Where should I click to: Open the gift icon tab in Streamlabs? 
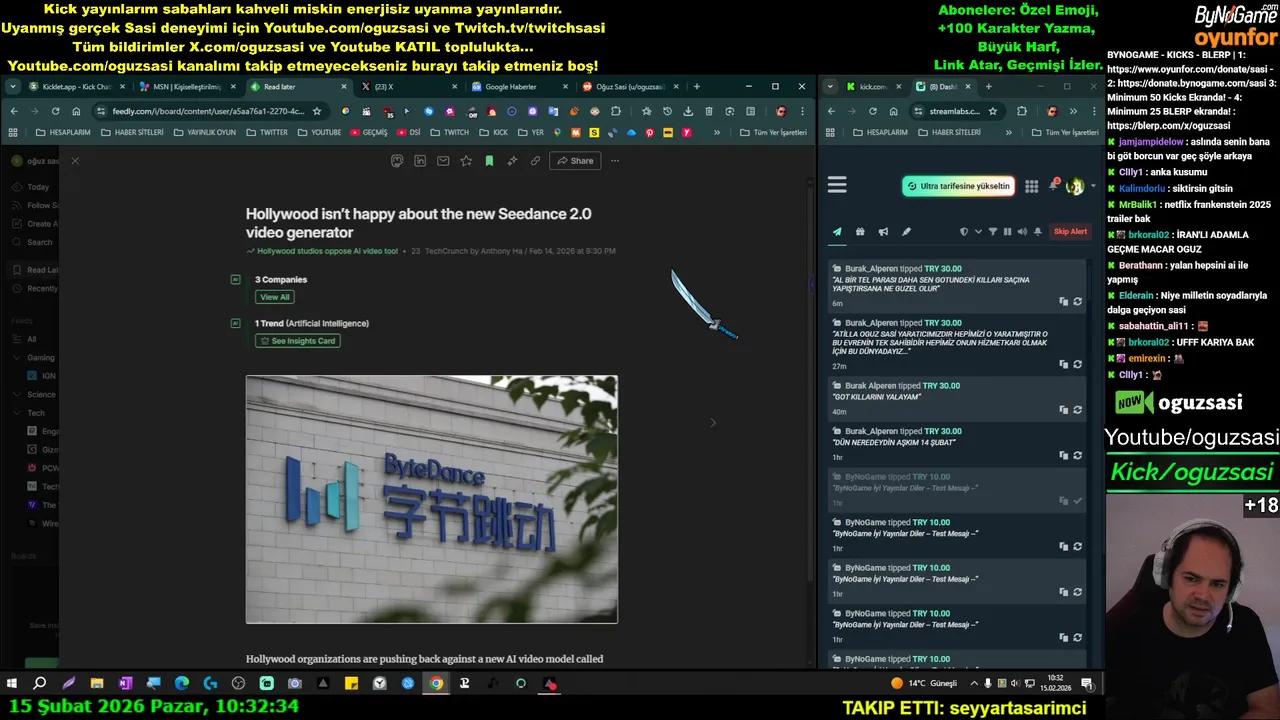pos(860,232)
